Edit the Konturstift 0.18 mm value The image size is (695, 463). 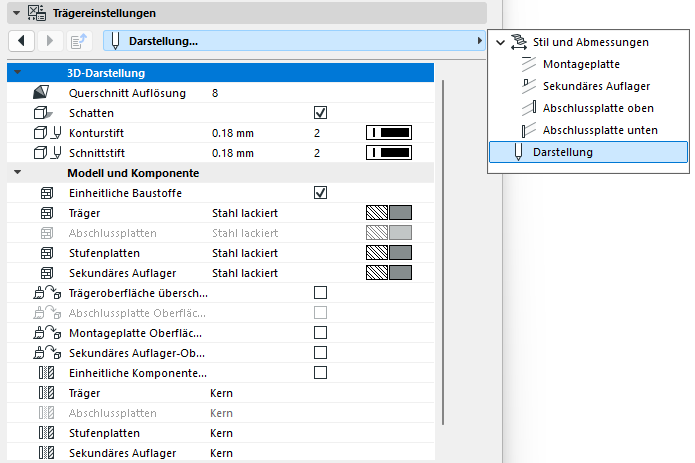[233, 133]
